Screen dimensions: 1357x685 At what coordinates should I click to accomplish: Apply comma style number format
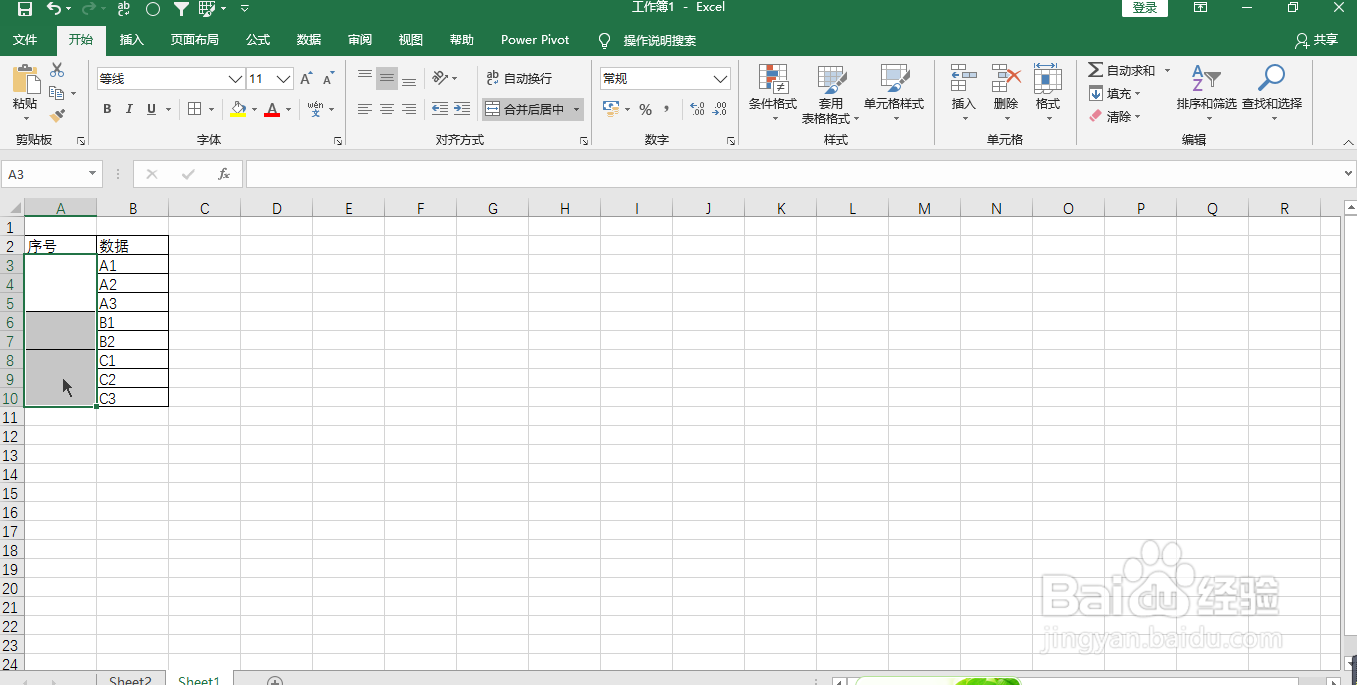(666, 109)
